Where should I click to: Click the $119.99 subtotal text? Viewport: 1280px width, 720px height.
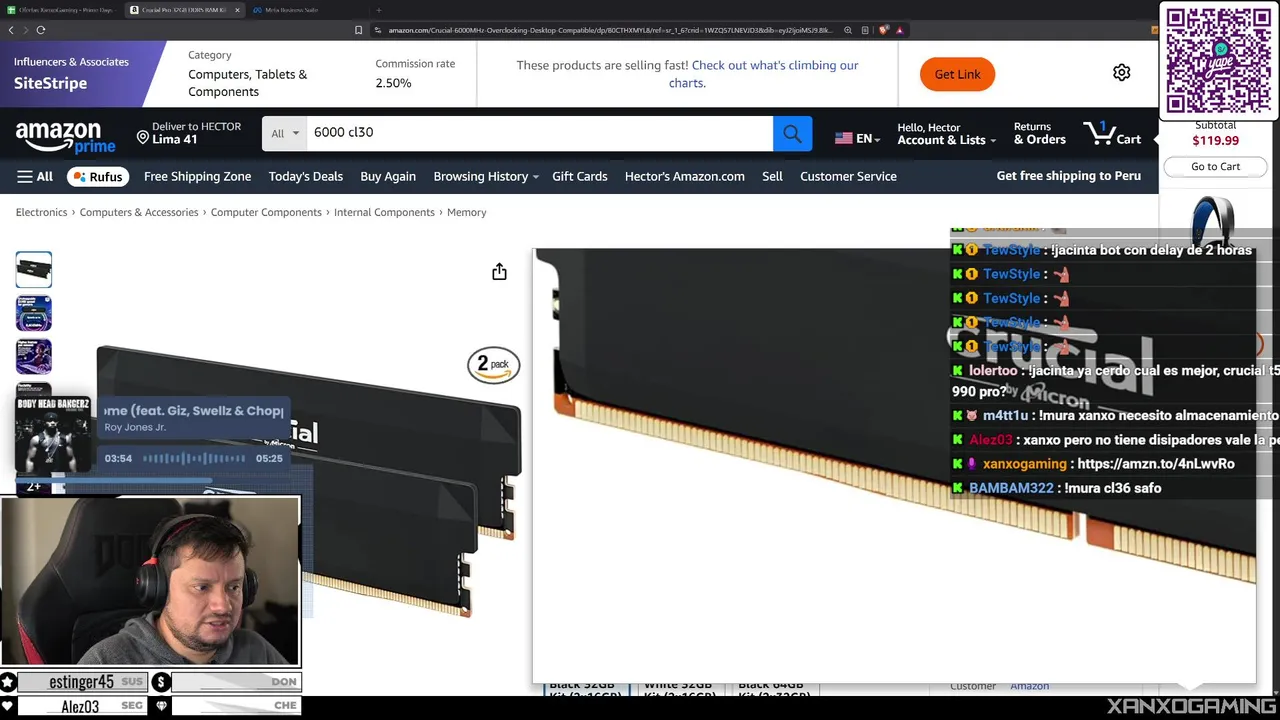click(1215, 141)
